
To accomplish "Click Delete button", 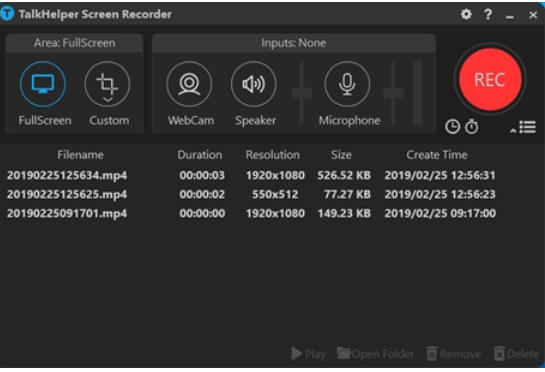I will (x=516, y=354).
